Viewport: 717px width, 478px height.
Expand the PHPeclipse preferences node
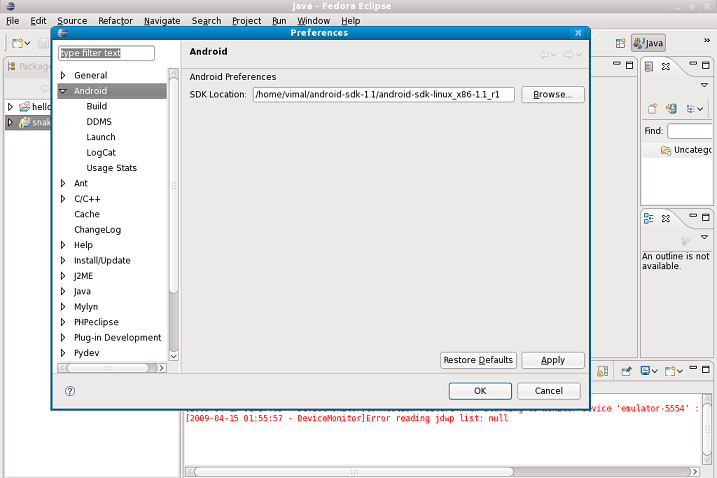[63, 322]
